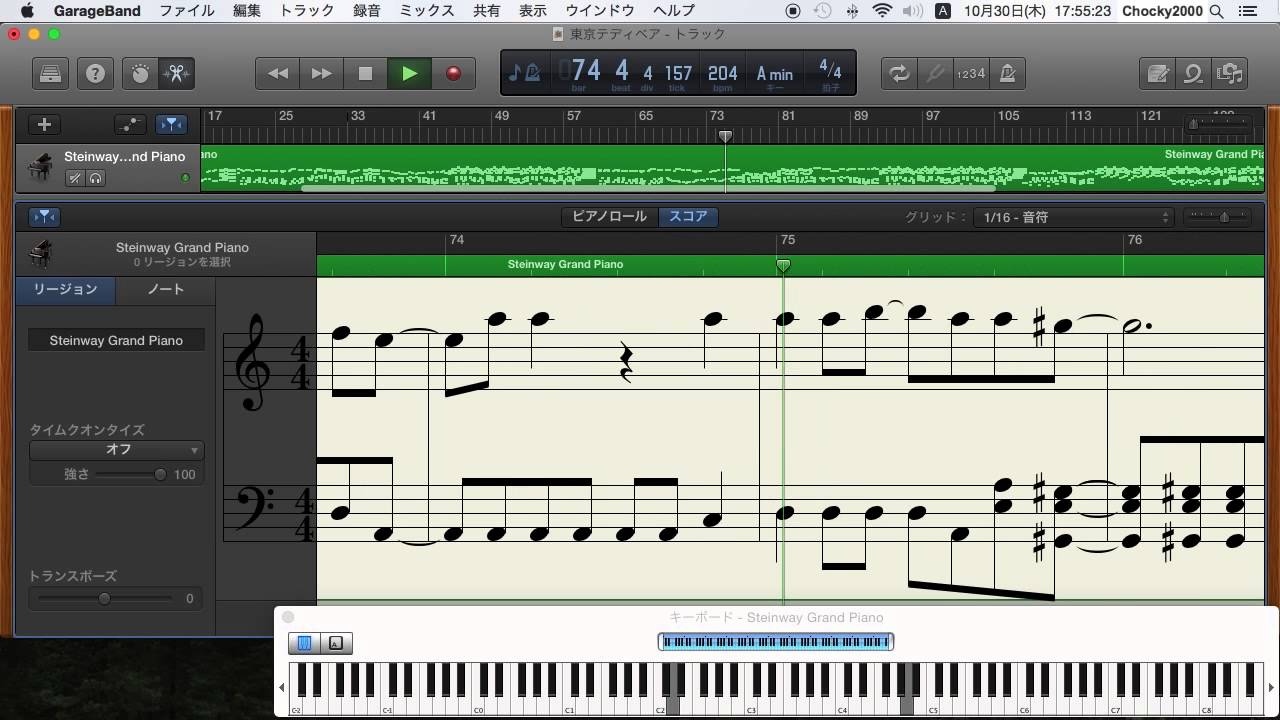Select the Steinway Grand Piano track icon
This screenshot has height=720, width=1280.
click(41, 167)
